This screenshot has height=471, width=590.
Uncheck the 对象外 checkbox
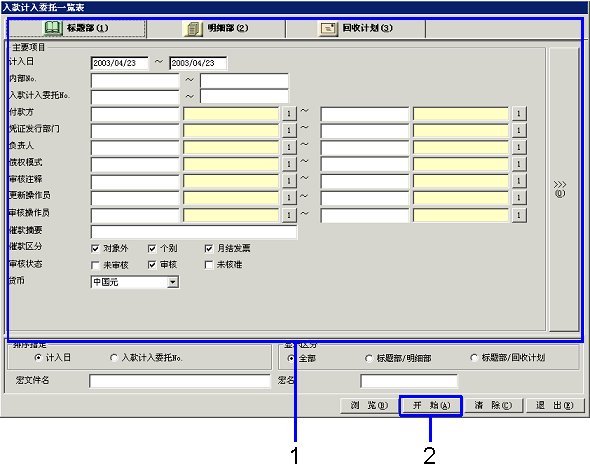click(95, 249)
